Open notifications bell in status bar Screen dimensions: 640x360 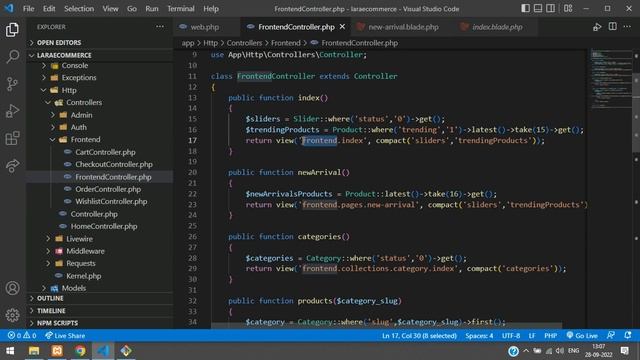tap(628, 336)
